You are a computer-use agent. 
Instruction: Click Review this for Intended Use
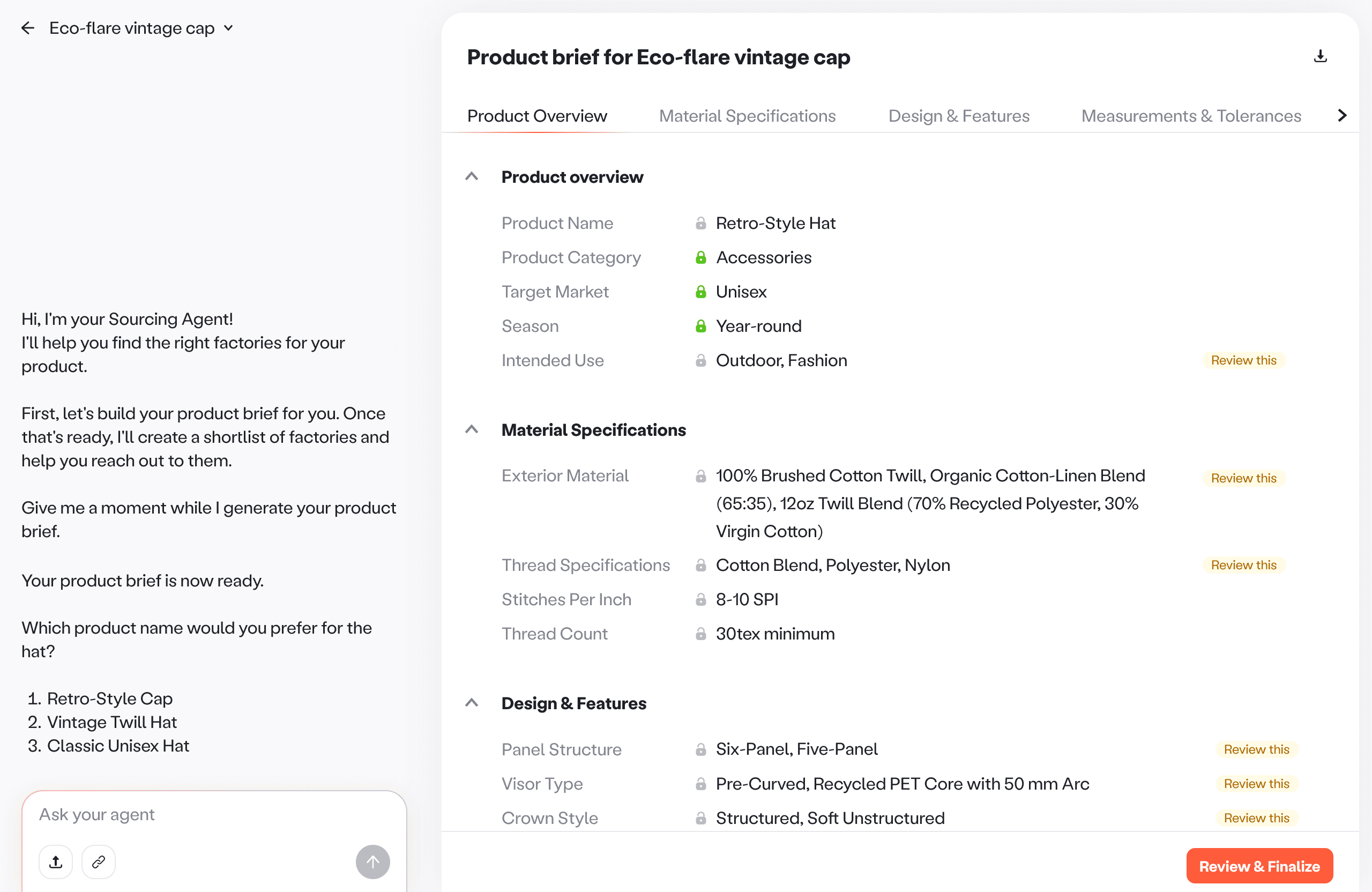point(1243,360)
